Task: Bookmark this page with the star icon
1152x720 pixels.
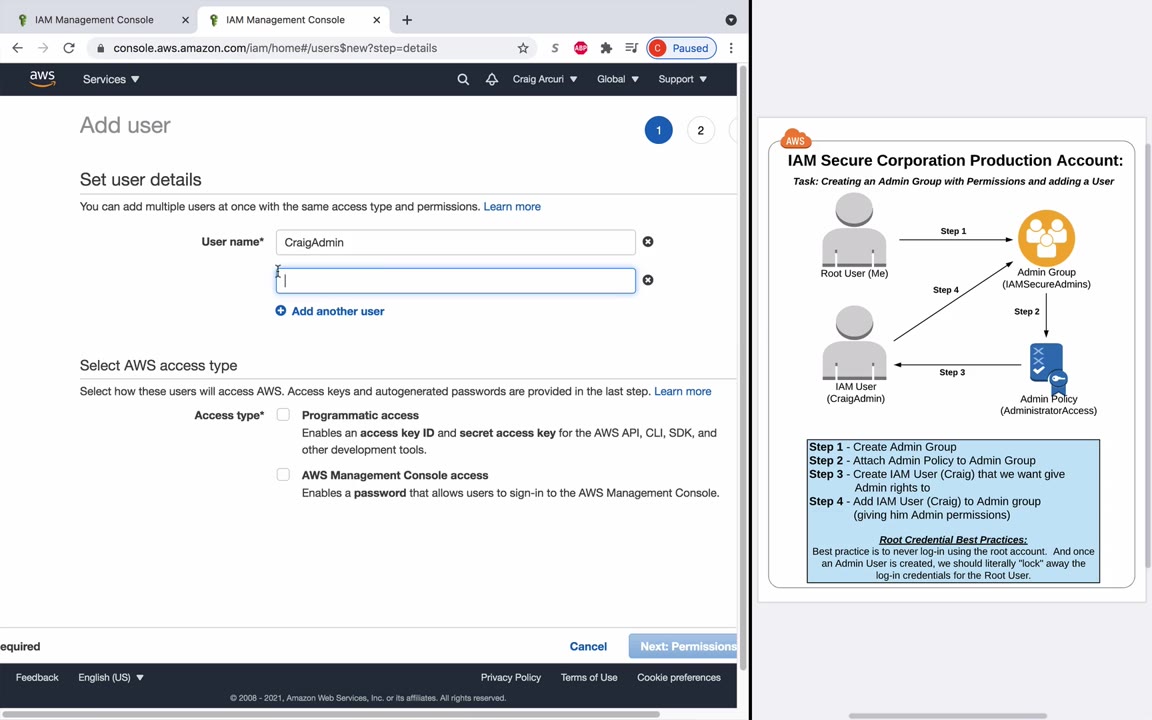Action: (x=523, y=48)
